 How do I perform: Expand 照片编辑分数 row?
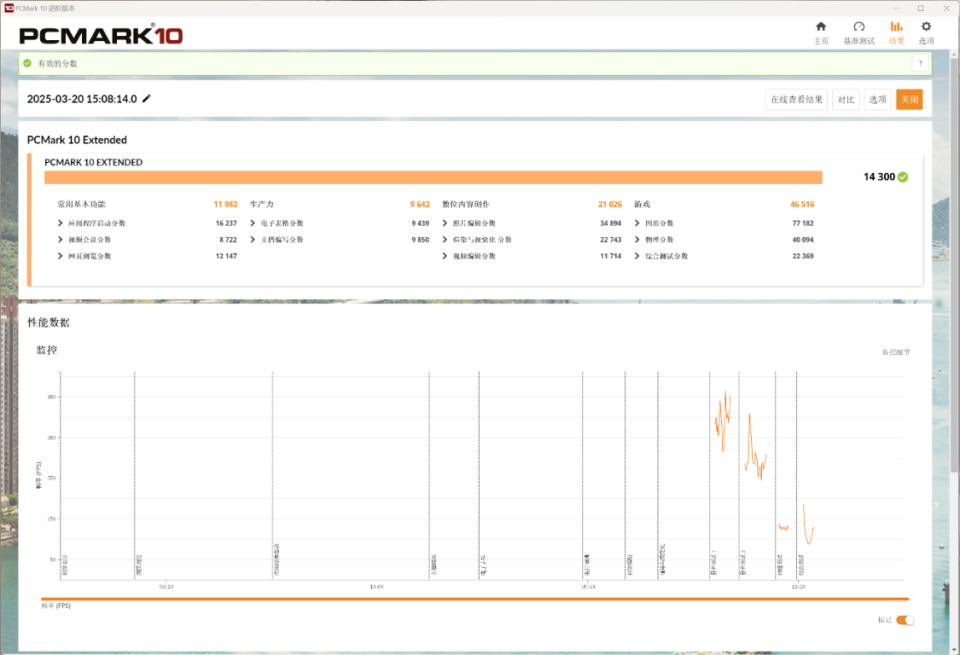point(444,223)
